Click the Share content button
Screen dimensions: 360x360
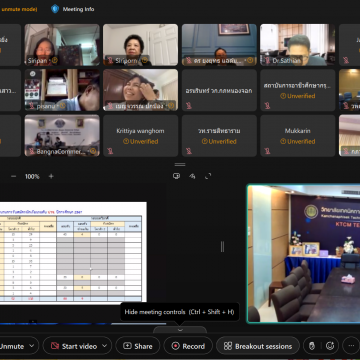click(138, 346)
